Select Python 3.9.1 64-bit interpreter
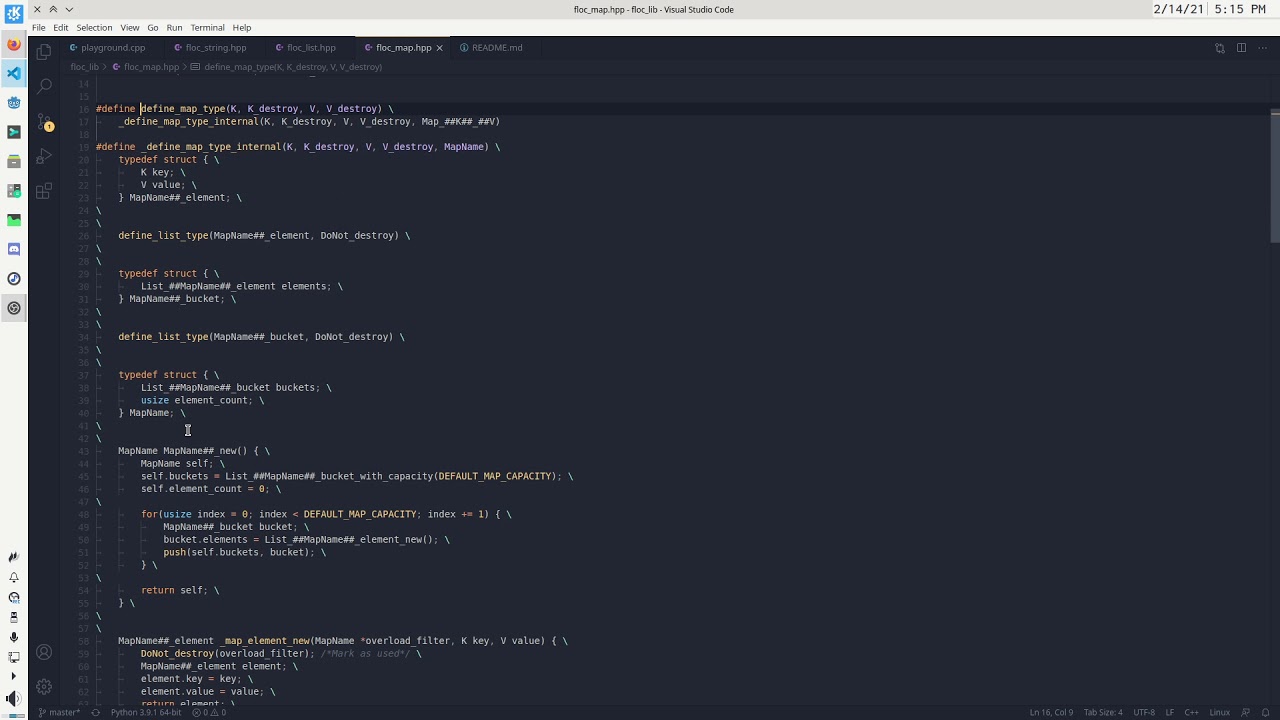 [146, 713]
